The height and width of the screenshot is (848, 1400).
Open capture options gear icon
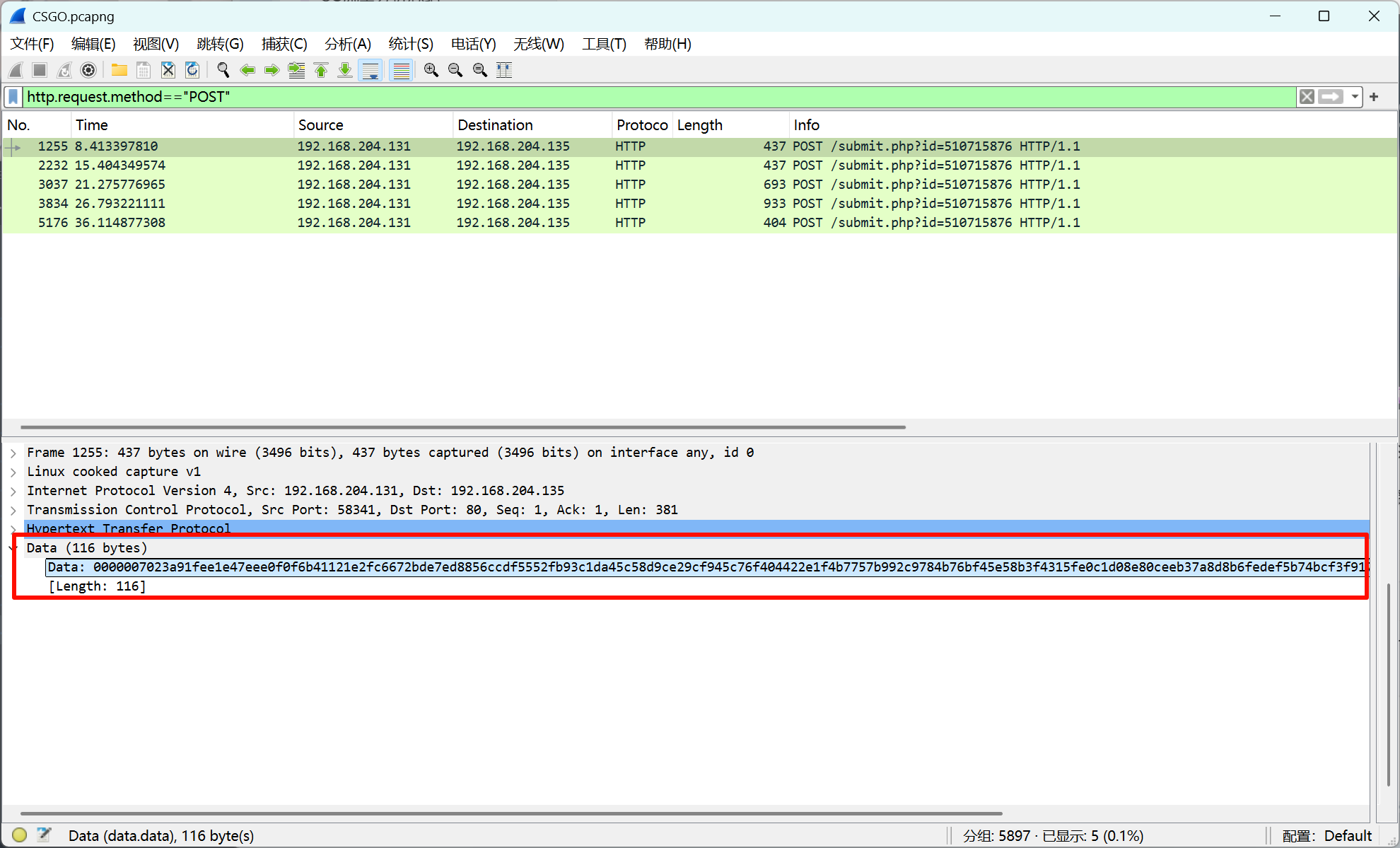88,70
